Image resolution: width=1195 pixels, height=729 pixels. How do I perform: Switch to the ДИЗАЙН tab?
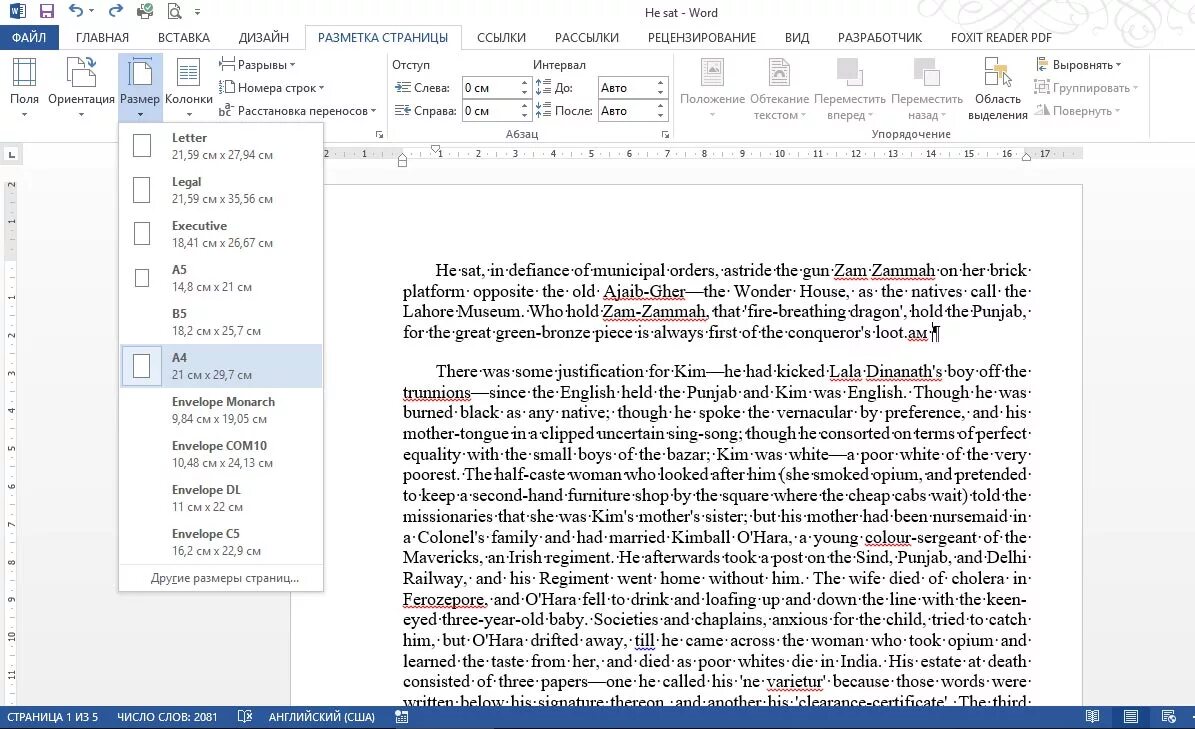[264, 37]
